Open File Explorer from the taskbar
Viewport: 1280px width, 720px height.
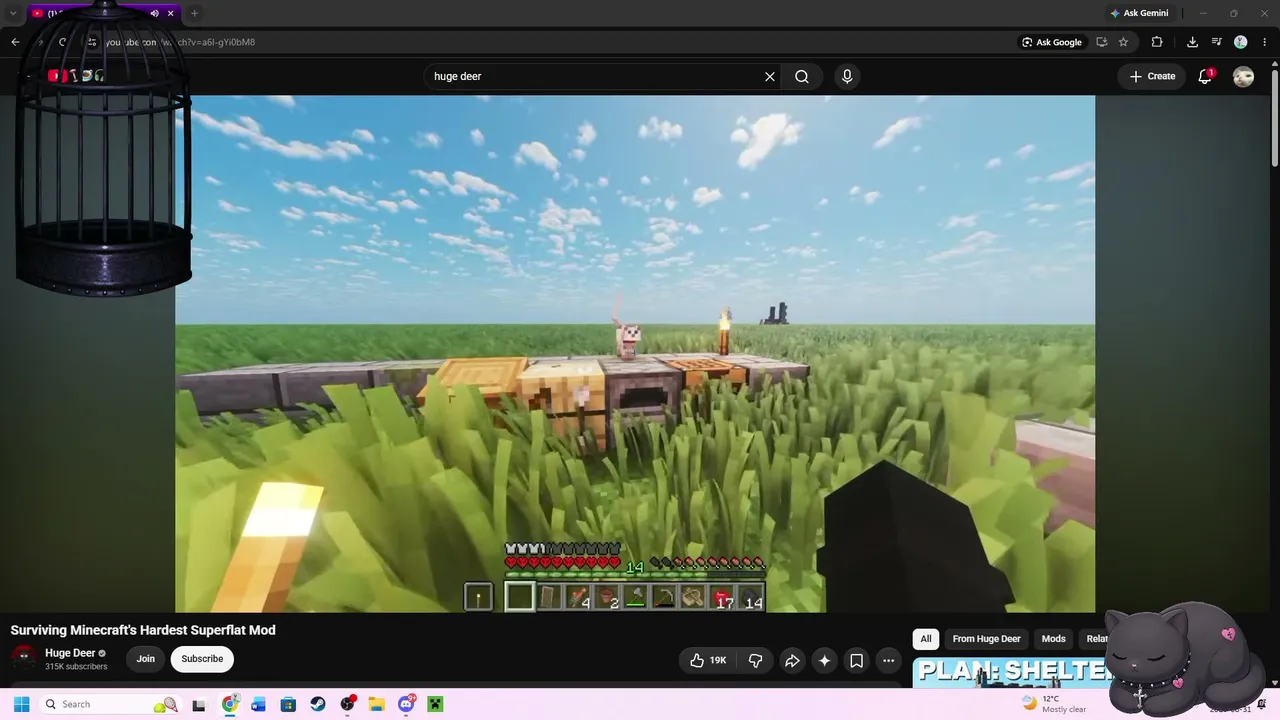click(377, 704)
